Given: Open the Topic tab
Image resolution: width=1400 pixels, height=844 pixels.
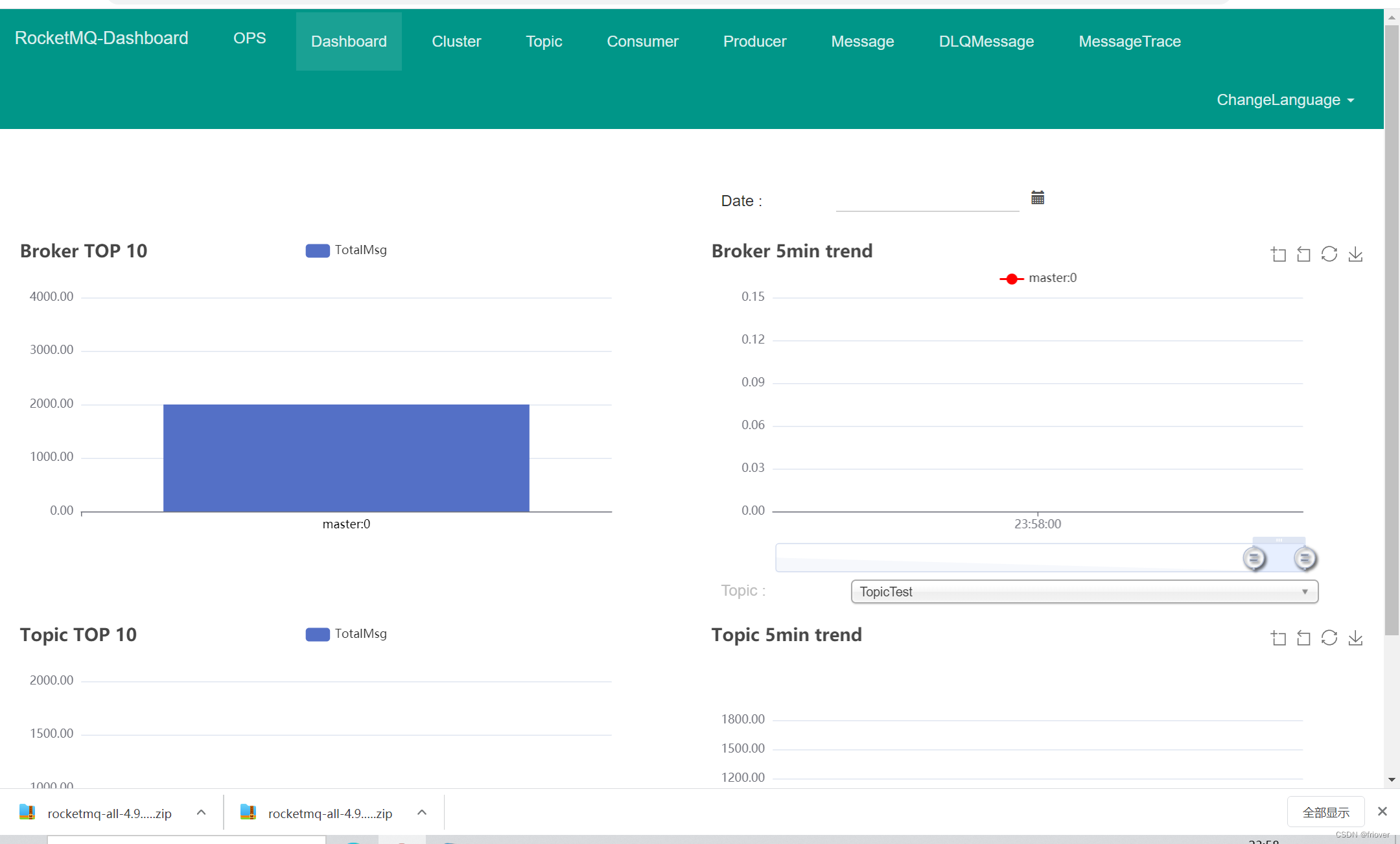Looking at the screenshot, I should click(x=544, y=41).
